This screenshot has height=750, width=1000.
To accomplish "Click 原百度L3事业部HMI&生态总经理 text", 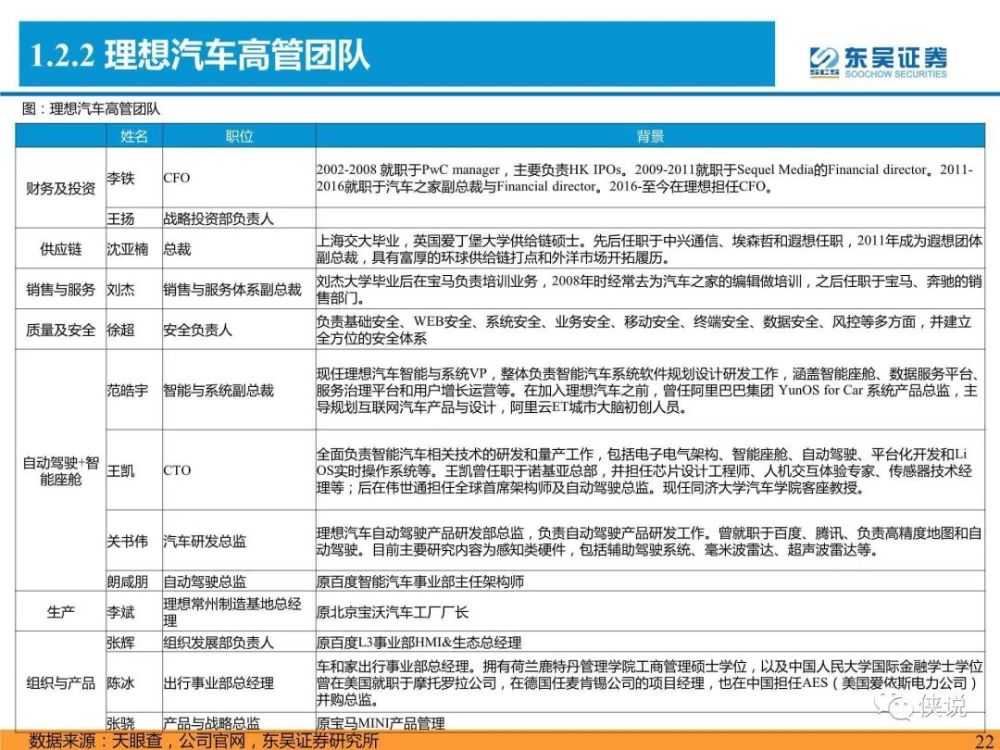I will click(418, 642).
